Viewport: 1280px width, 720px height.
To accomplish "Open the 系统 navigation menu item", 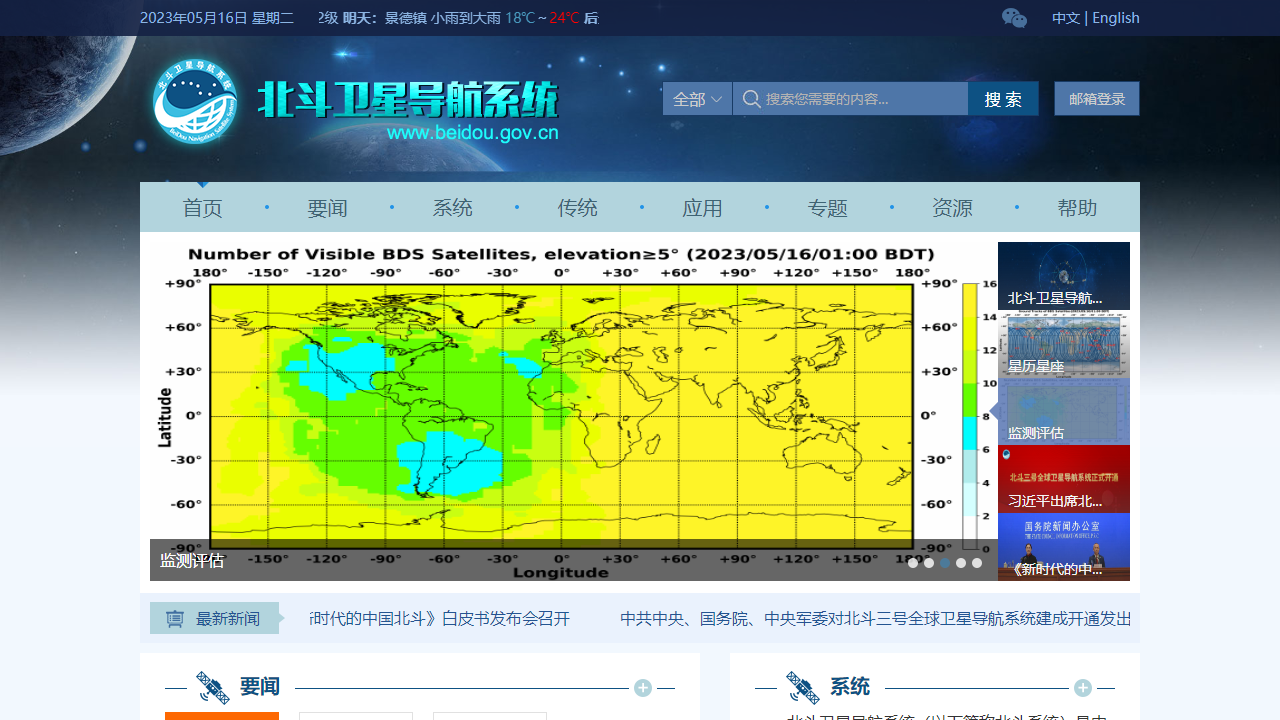I will [x=452, y=208].
